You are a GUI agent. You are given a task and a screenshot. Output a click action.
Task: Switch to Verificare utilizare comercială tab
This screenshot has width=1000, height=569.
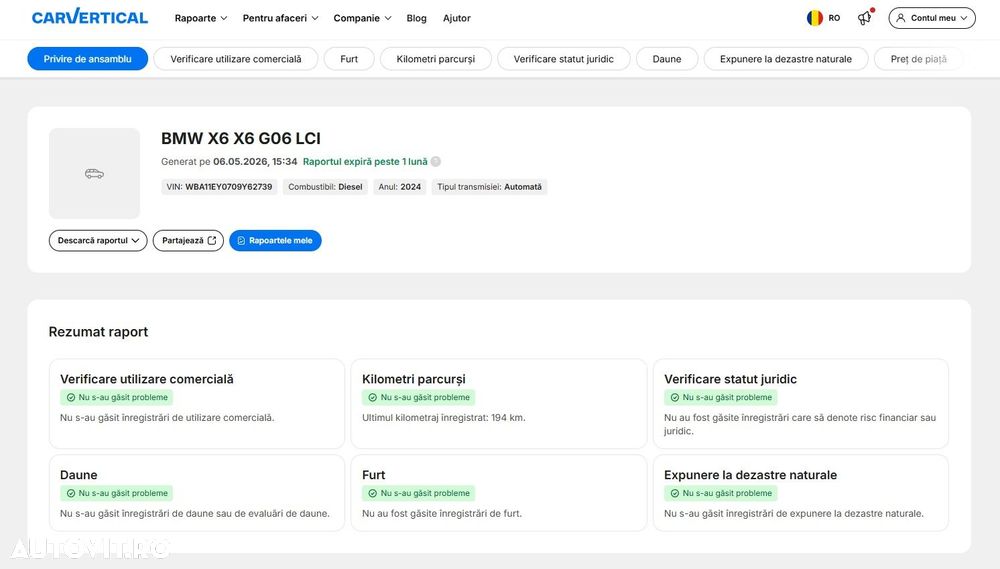pos(236,59)
